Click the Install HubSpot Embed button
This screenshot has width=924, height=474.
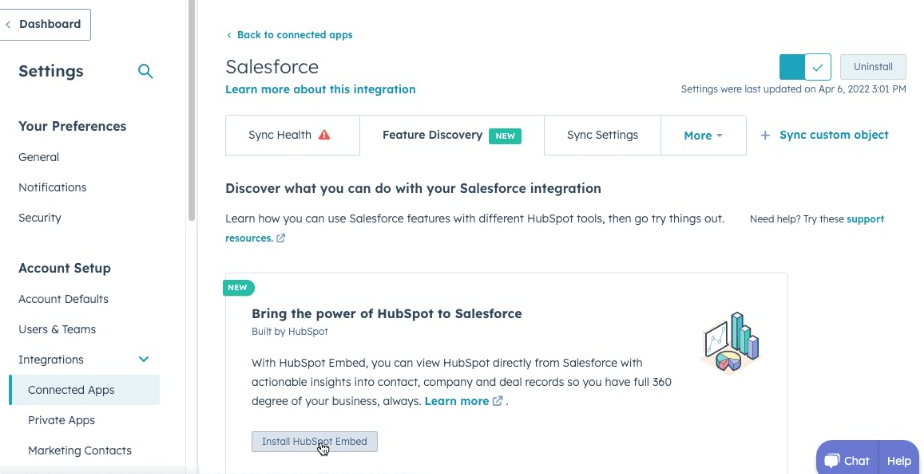[314, 441]
